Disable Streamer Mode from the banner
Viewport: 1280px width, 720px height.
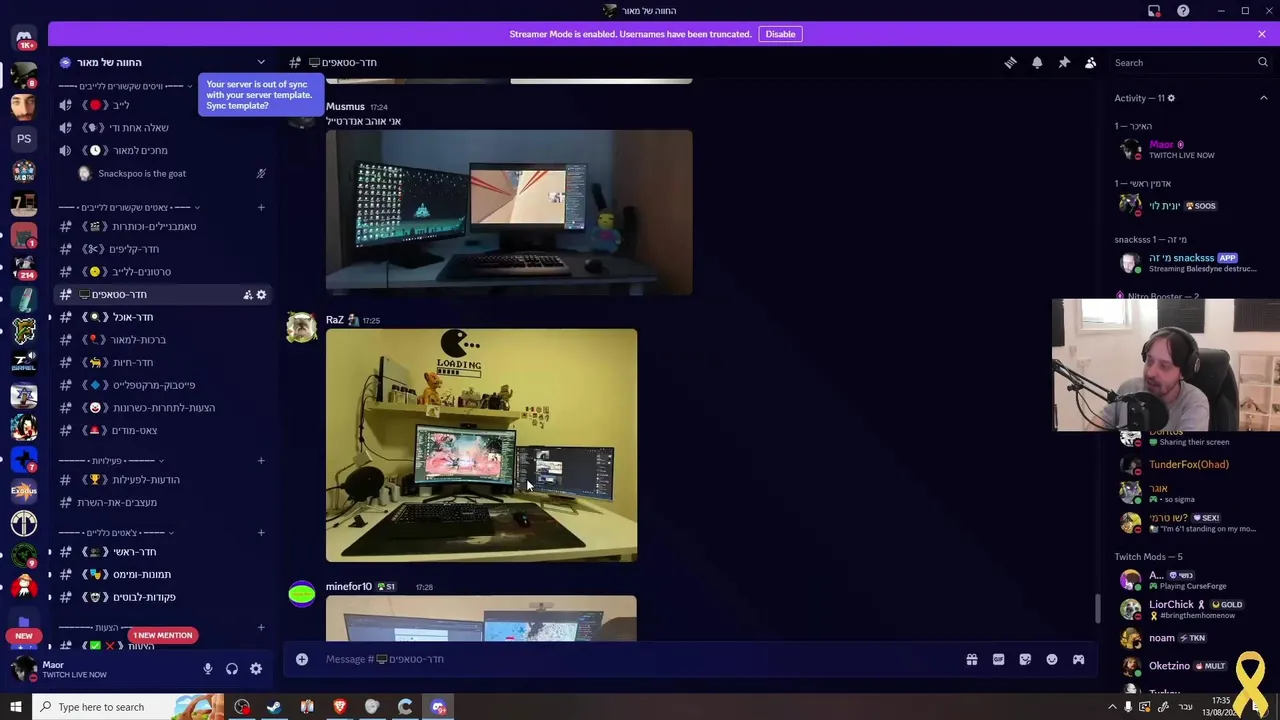[x=780, y=34]
